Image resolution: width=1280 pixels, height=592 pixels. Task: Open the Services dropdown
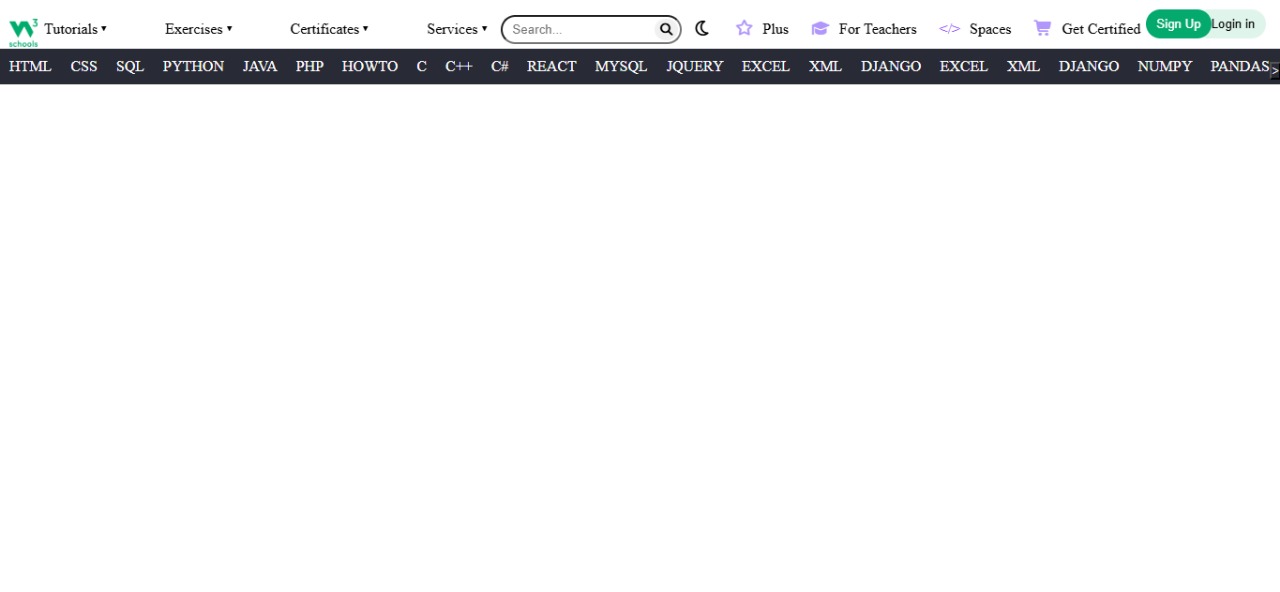pyautogui.click(x=457, y=29)
